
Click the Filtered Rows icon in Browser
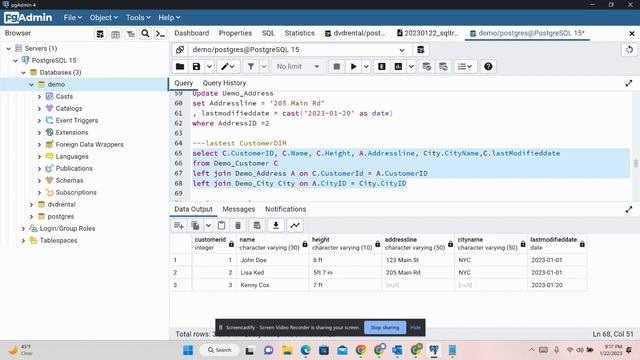[x=131, y=34]
